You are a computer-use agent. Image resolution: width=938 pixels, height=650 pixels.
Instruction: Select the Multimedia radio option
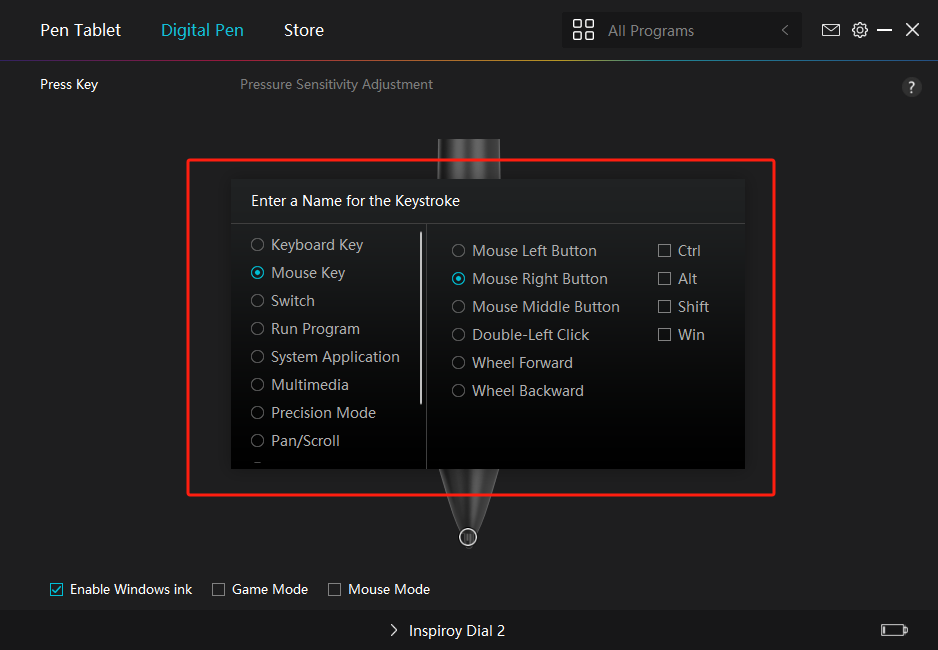tap(257, 384)
